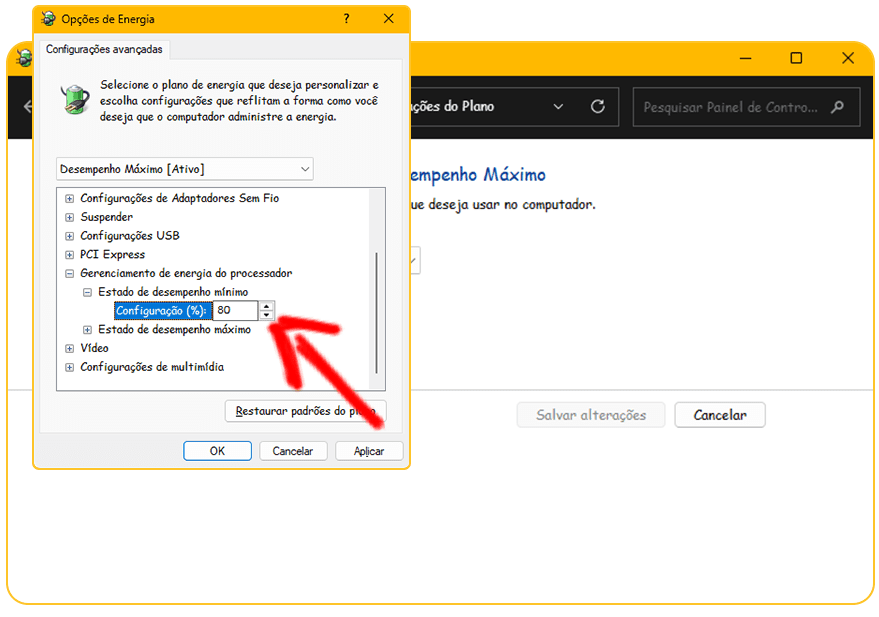
Task: Open the Desempenho Máximo [Ativo] plan dropdown
Action: pos(185,169)
